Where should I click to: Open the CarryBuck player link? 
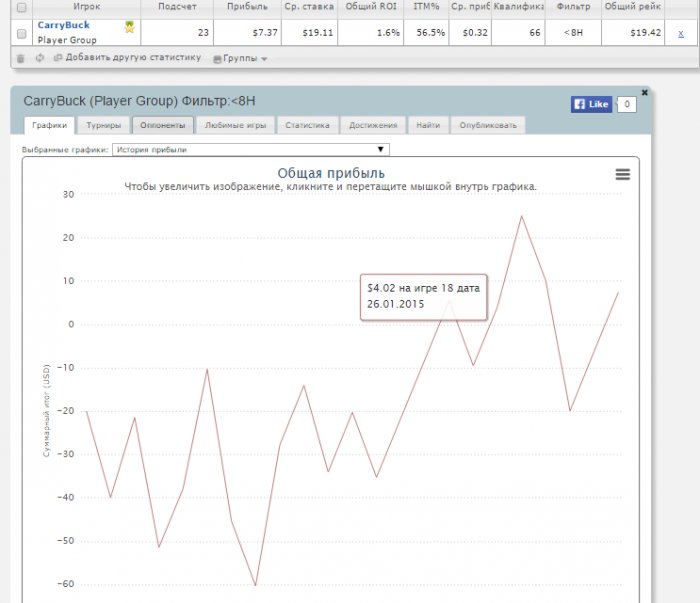[x=63, y=25]
